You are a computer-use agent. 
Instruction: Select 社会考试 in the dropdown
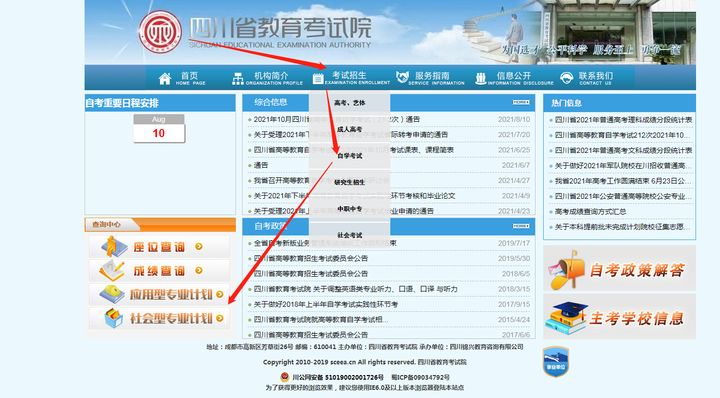tap(349, 235)
